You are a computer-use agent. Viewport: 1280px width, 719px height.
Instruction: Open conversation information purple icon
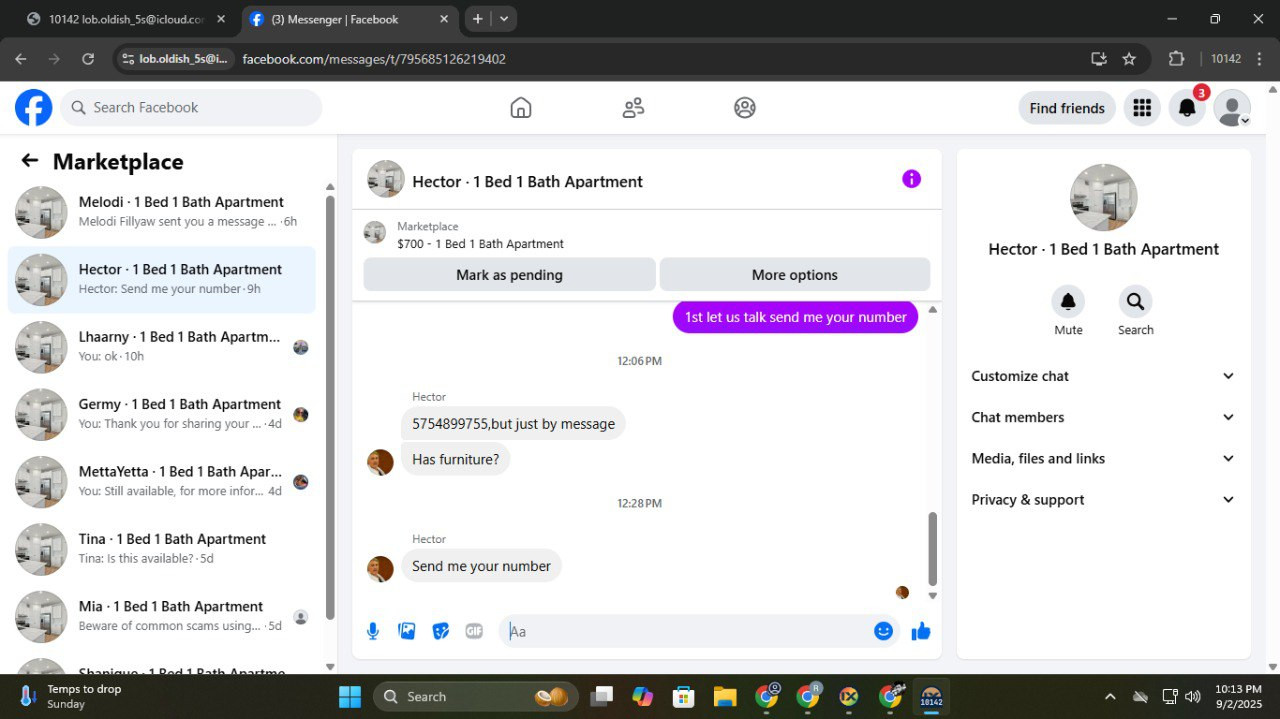point(911,179)
